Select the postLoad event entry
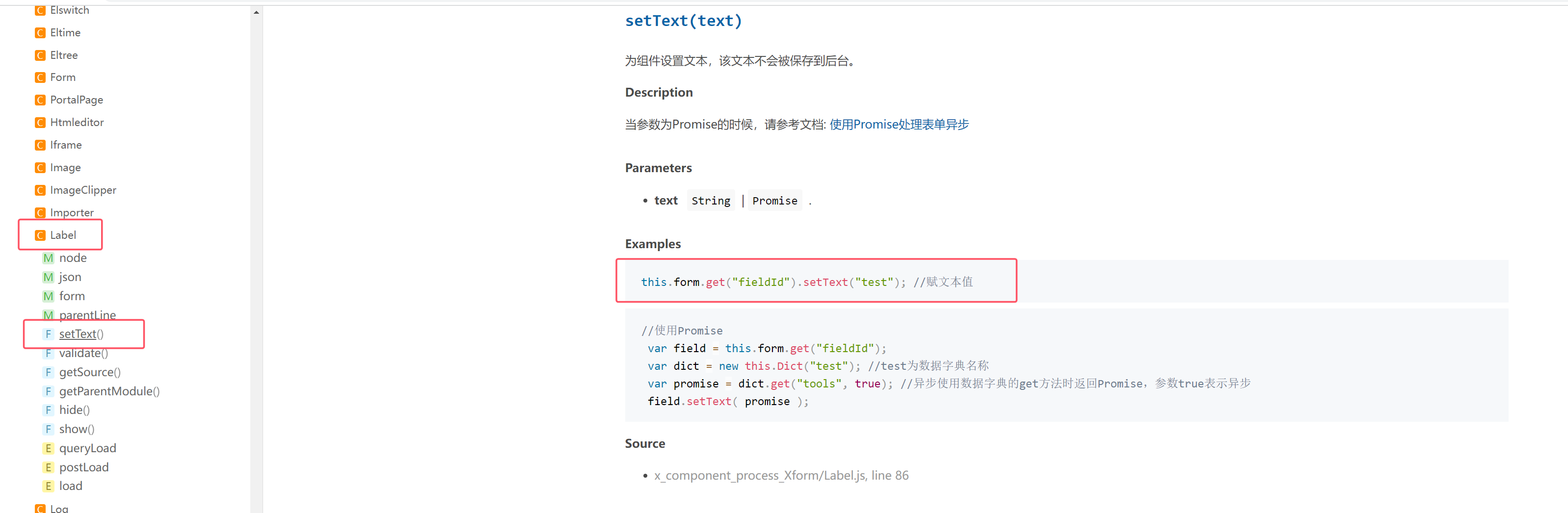This screenshot has width=1568, height=513. 84,467
